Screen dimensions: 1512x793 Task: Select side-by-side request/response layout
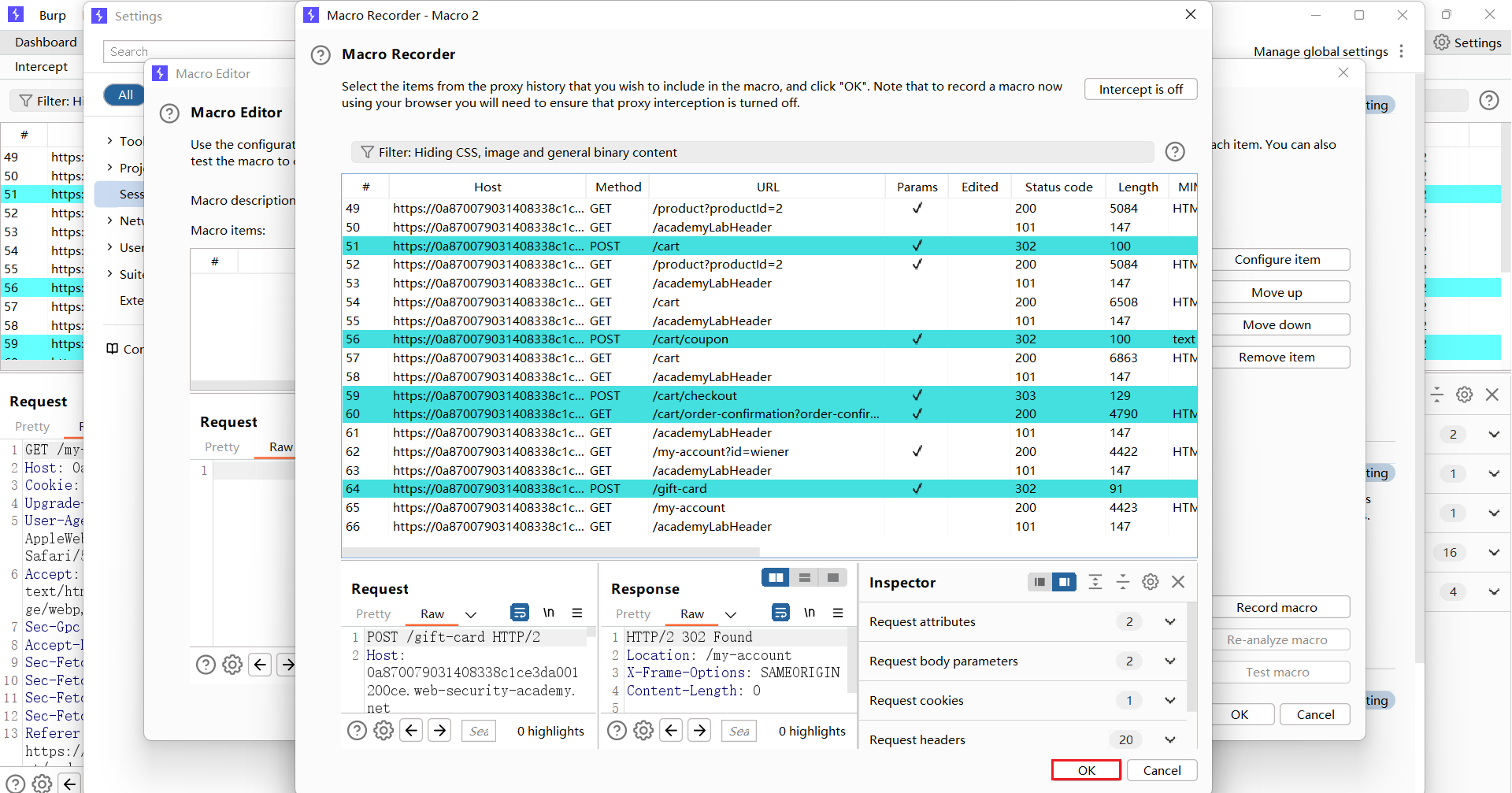coord(776,578)
